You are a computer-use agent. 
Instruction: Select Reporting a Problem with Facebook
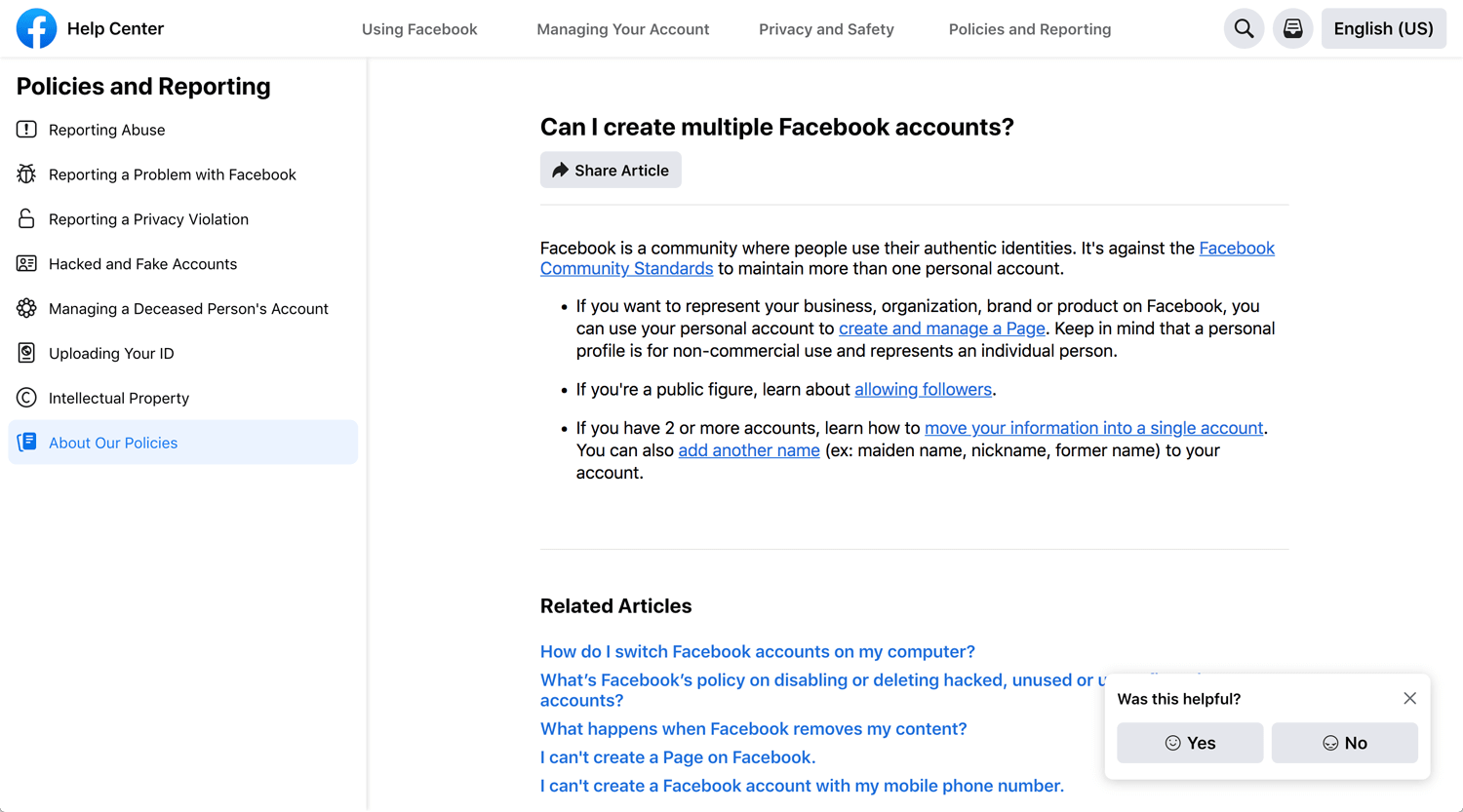[183, 174]
